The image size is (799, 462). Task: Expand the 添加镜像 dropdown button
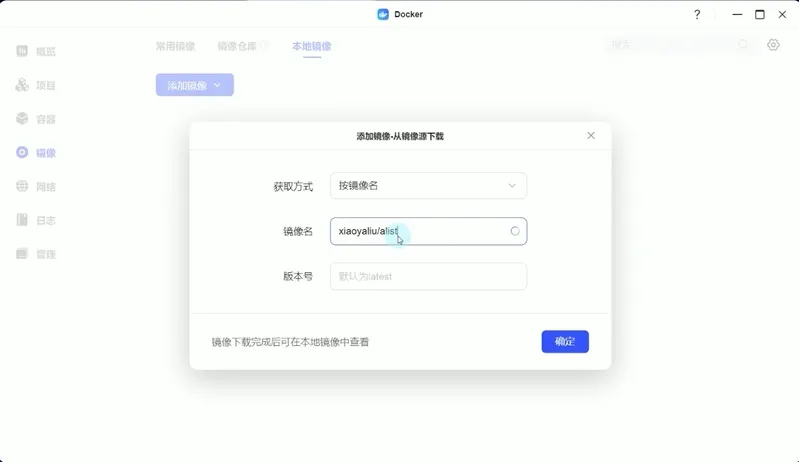coord(194,85)
